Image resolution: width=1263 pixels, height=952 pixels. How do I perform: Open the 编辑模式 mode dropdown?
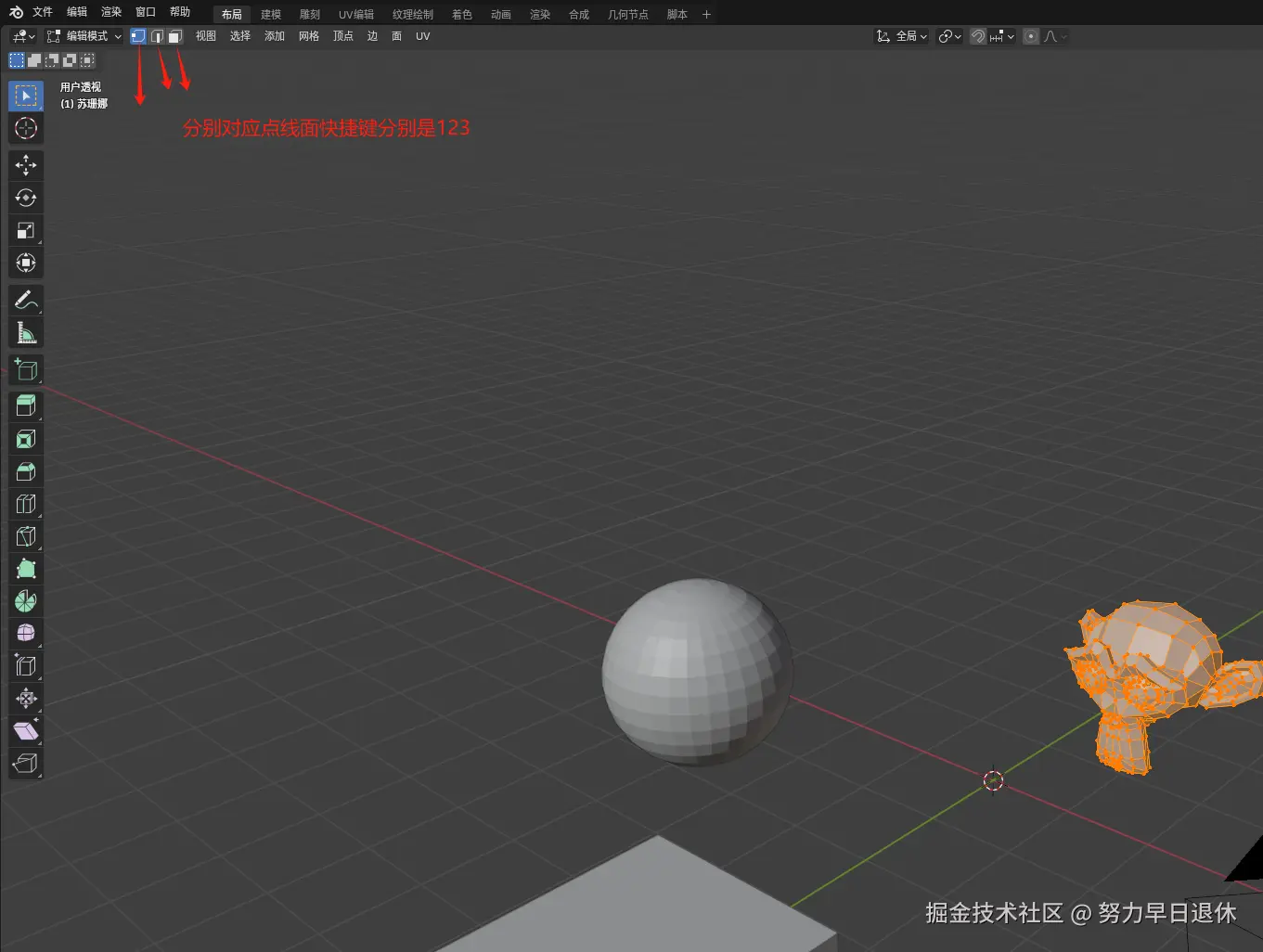[x=84, y=36]
